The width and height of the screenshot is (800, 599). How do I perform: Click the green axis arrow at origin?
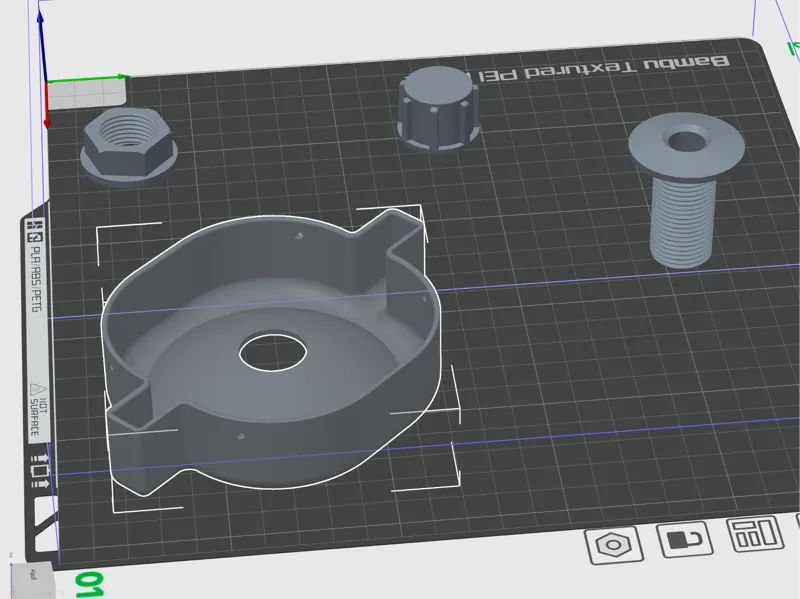pyautogui.click(x=89, y=79)
